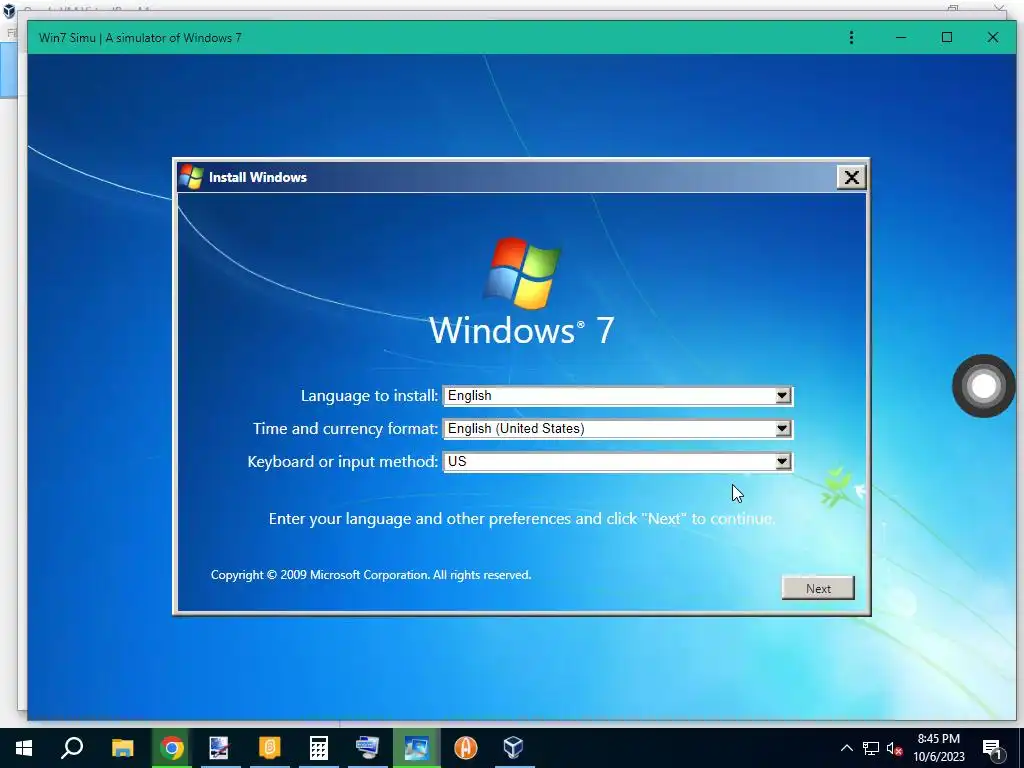Screen dimensions: 1024x768
Task: Maximize the Win7 Simu window
Action: 947,38
